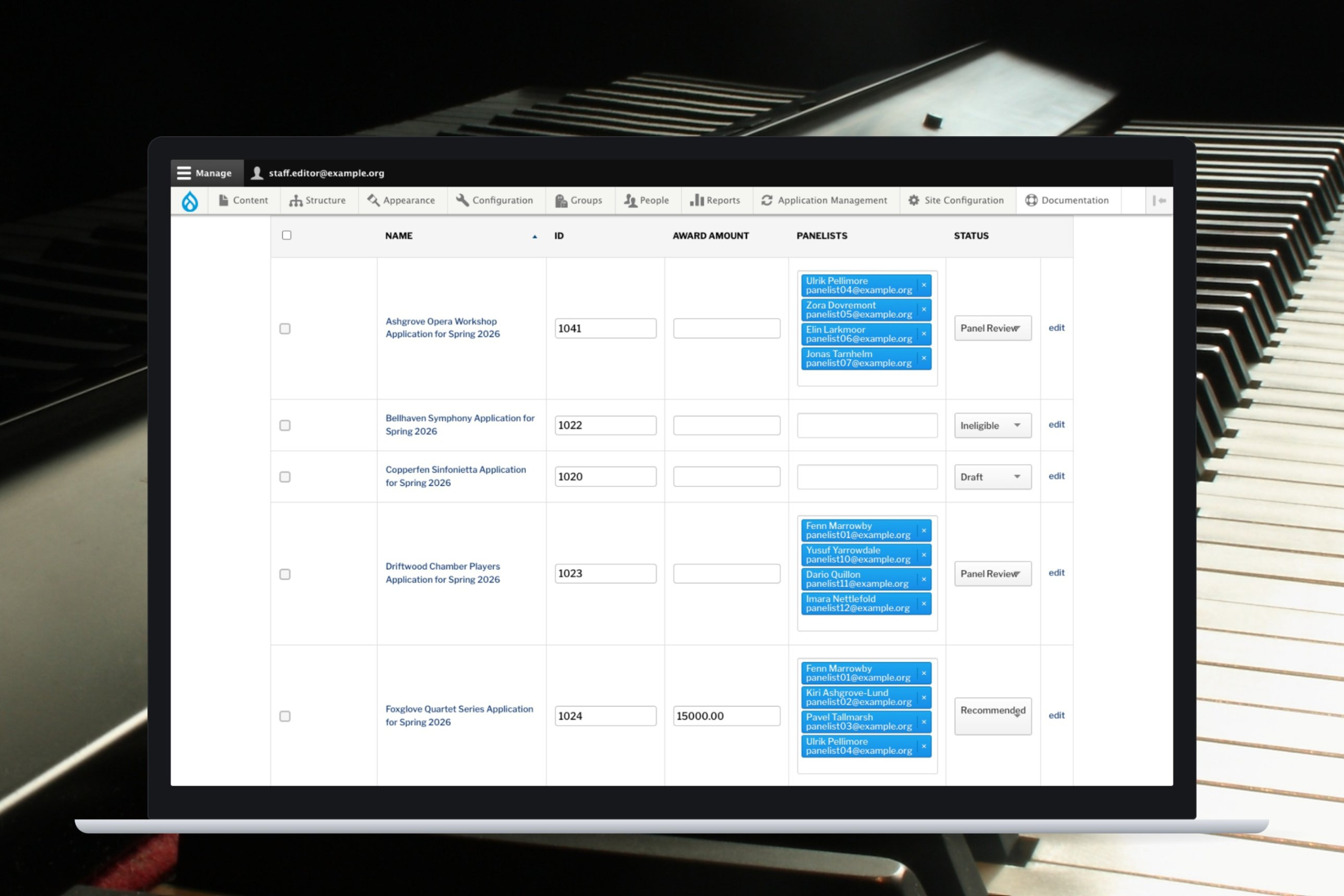Tick the select-all checkbox in table header
Screen dimensions: 1344x896
click(x=287, y=236)
